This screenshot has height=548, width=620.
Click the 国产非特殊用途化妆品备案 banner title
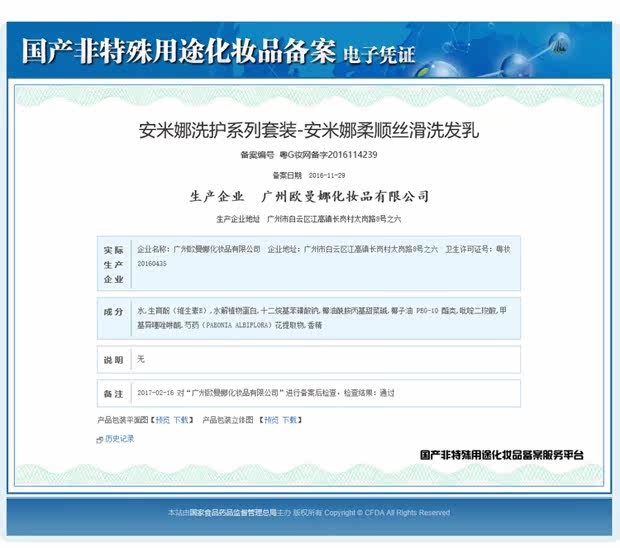pos(178,51)
